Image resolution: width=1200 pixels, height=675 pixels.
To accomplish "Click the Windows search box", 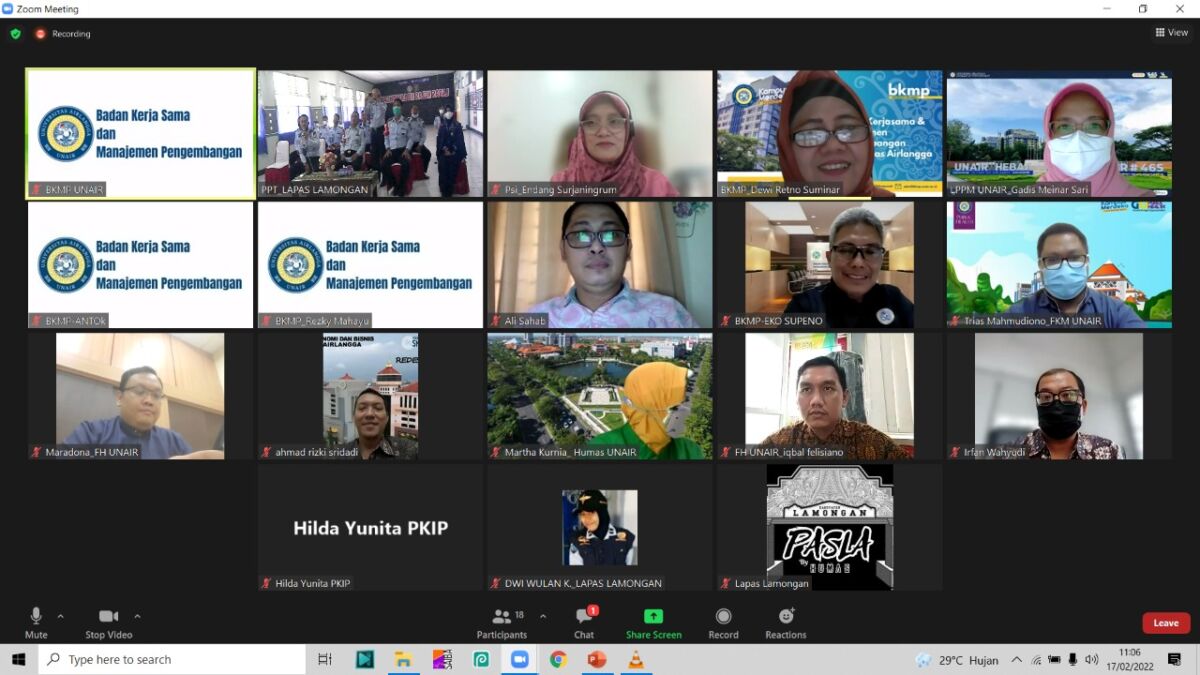I will [x=172, y=659].
